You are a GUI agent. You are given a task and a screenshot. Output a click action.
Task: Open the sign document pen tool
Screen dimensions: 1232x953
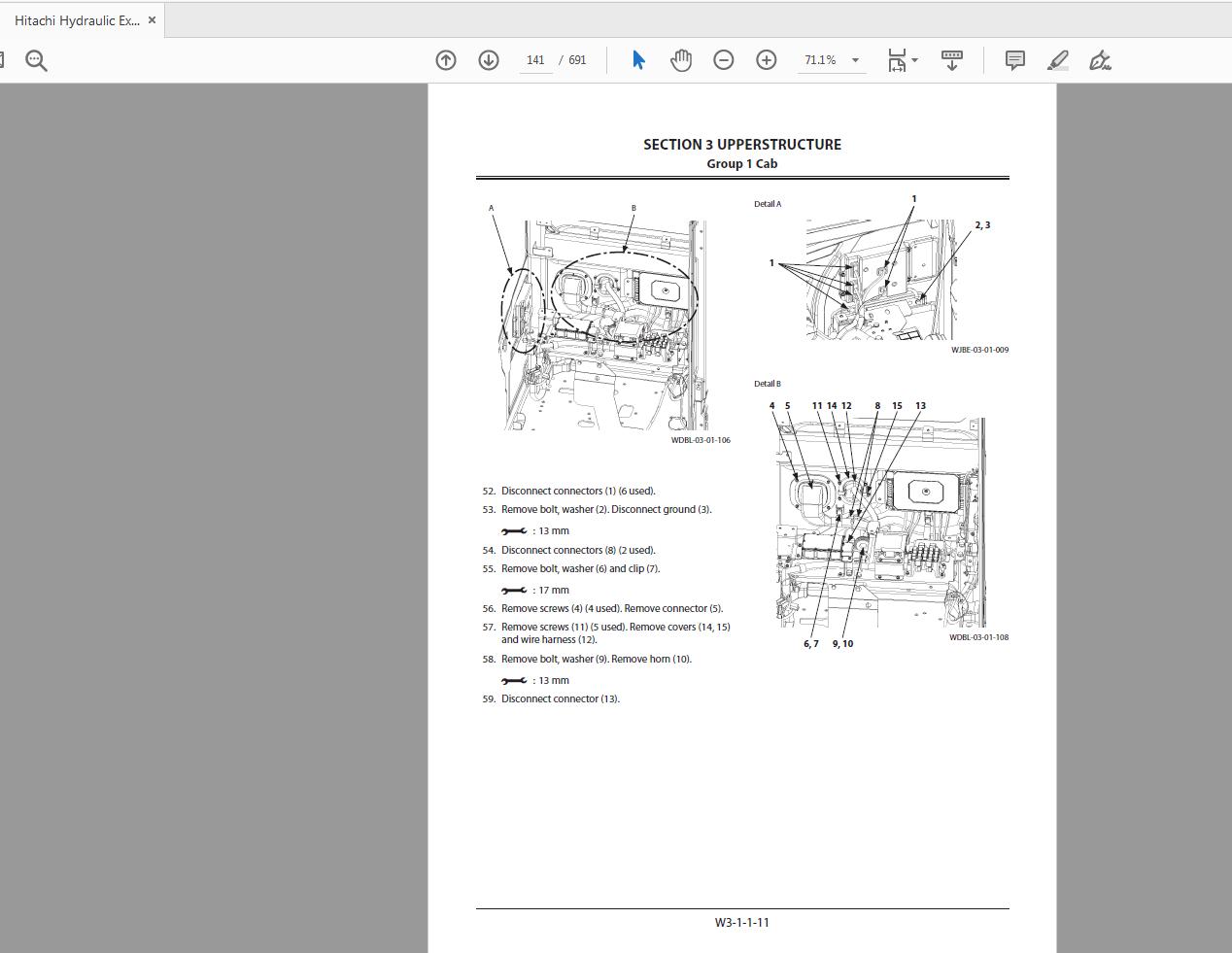click(x=1100, y=60)
